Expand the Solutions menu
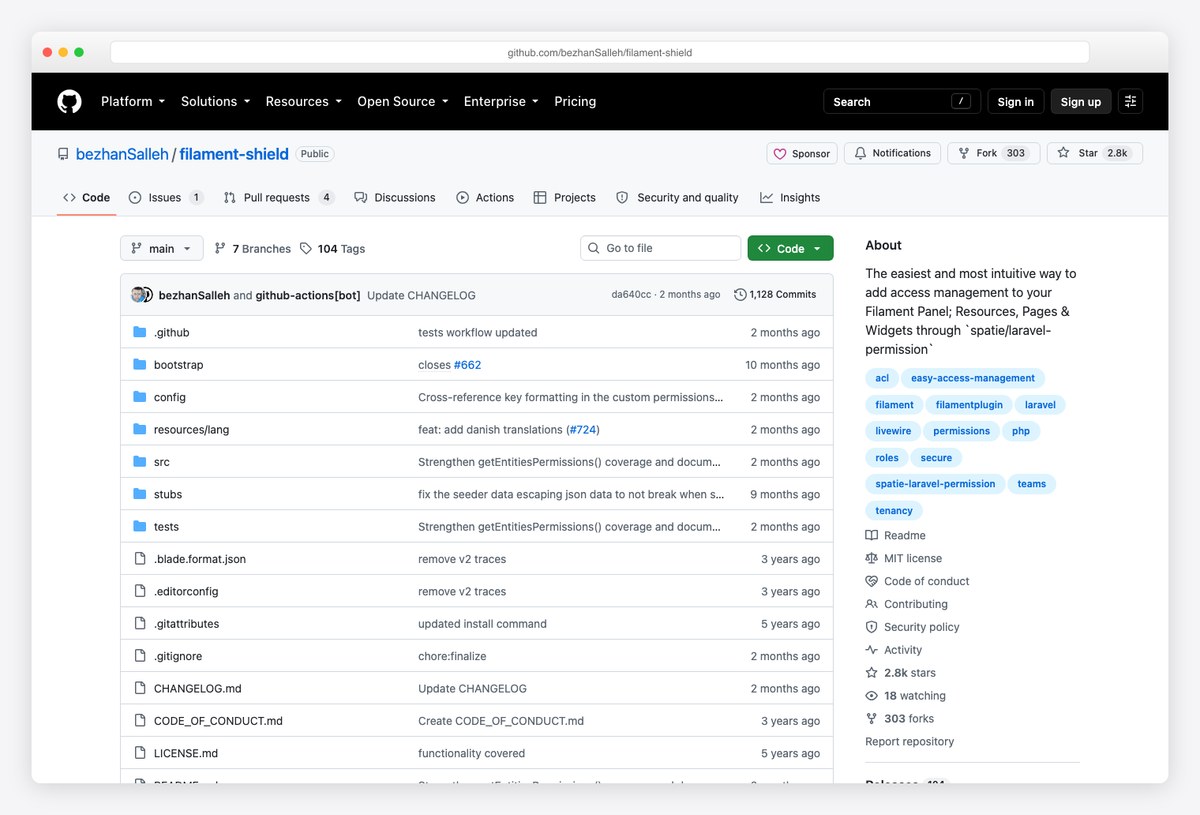 coord(215,101)
